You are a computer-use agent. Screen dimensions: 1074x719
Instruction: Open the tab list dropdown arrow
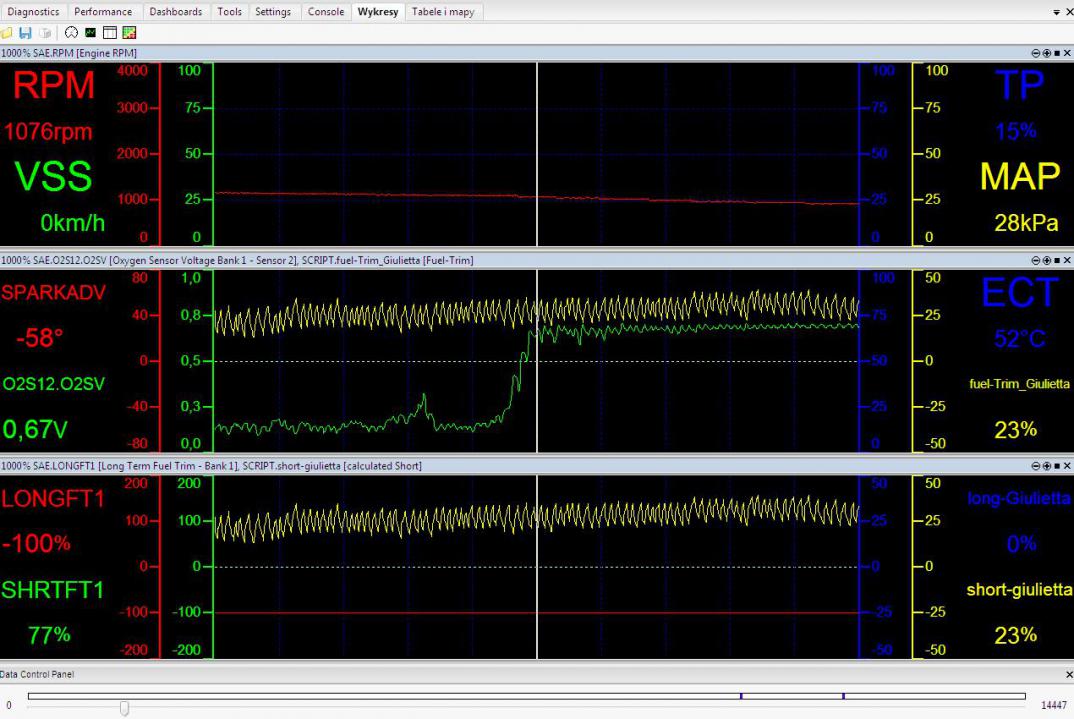coord(1056,12)
